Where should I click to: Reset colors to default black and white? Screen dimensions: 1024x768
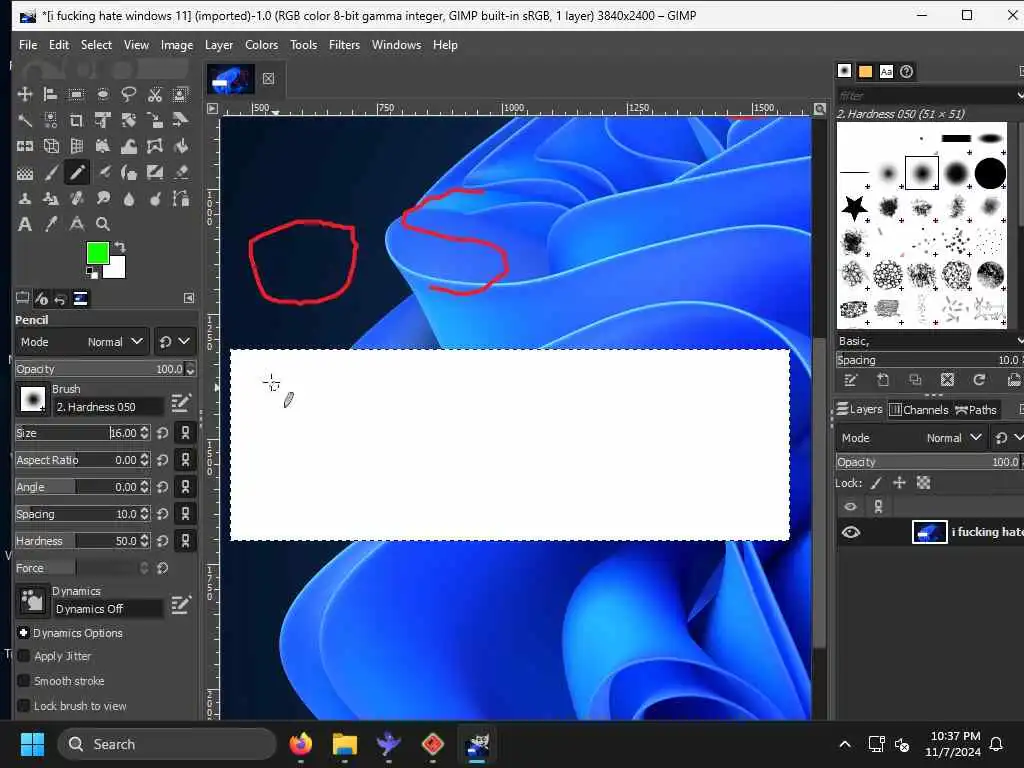[91, 273]
